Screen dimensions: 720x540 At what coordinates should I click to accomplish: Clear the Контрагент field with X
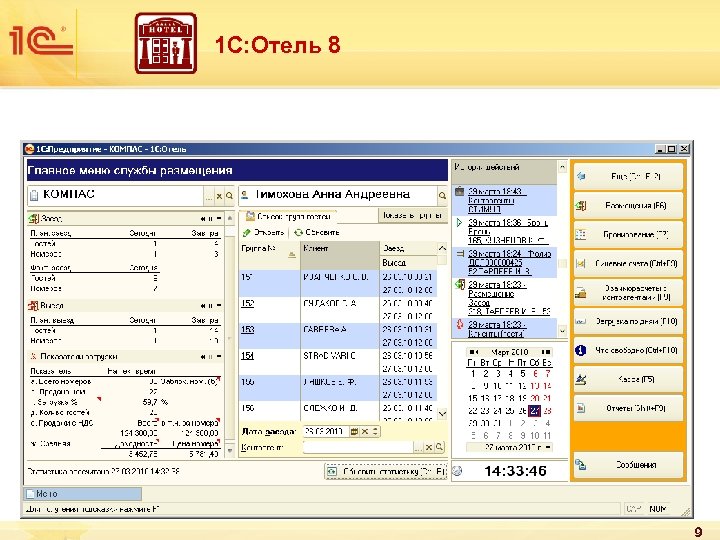click(428, 447)
